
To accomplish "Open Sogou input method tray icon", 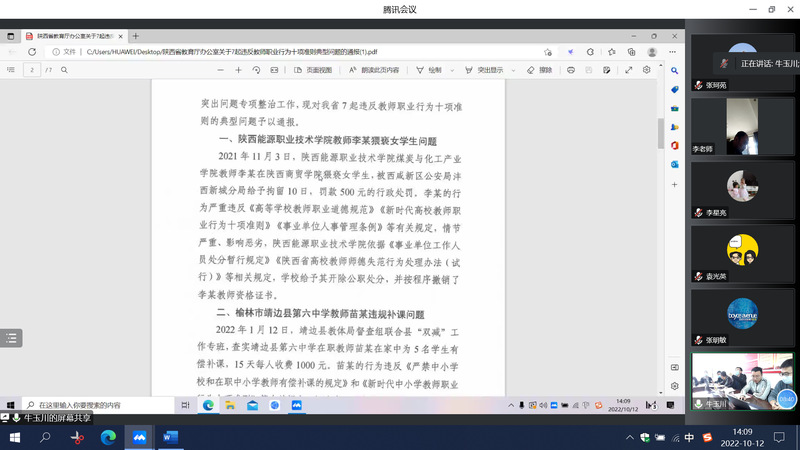I will [707, 438].
